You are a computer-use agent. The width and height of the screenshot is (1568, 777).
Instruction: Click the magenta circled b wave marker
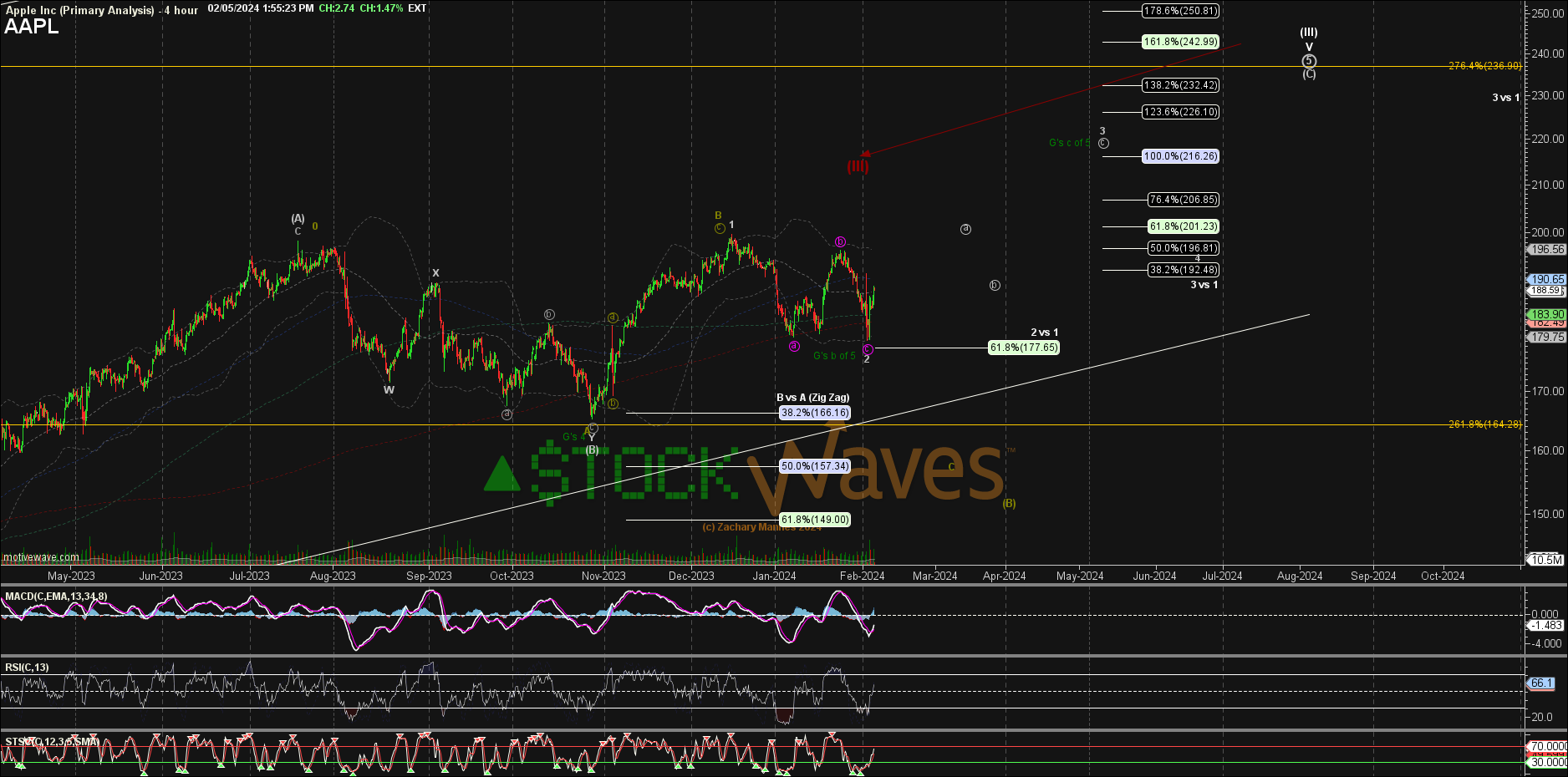click(x=840, y=242)
